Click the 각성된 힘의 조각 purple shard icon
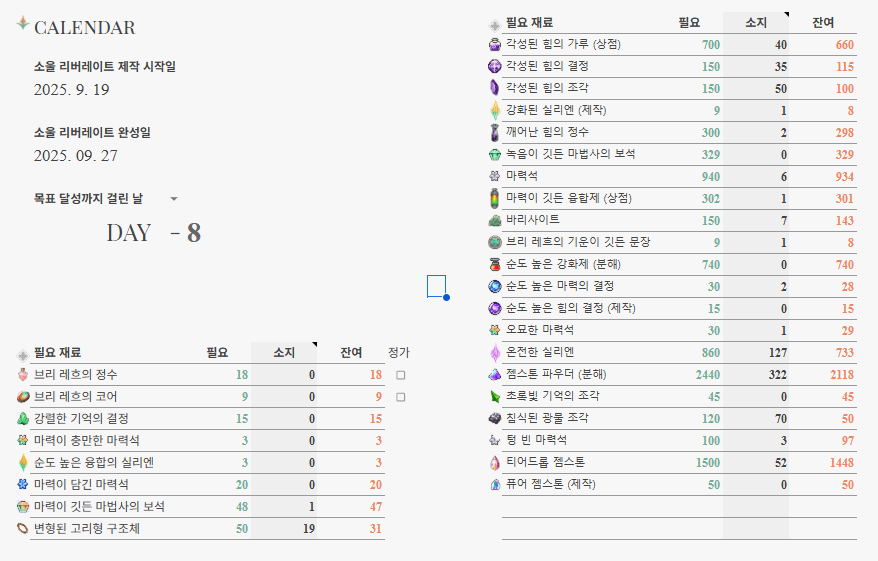 (494, 88)
